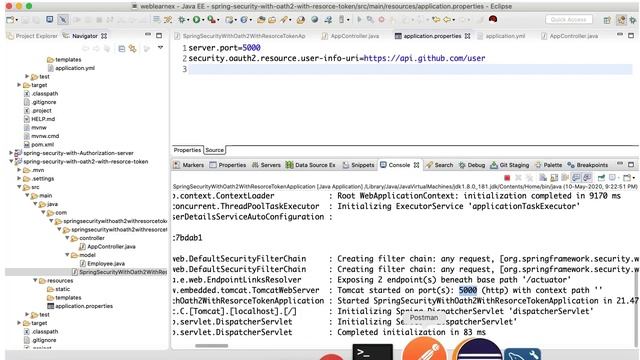Click the Scroll Lock console icon
The height and width of the screenshot is (360, 640).
click(x=554, y=178)
